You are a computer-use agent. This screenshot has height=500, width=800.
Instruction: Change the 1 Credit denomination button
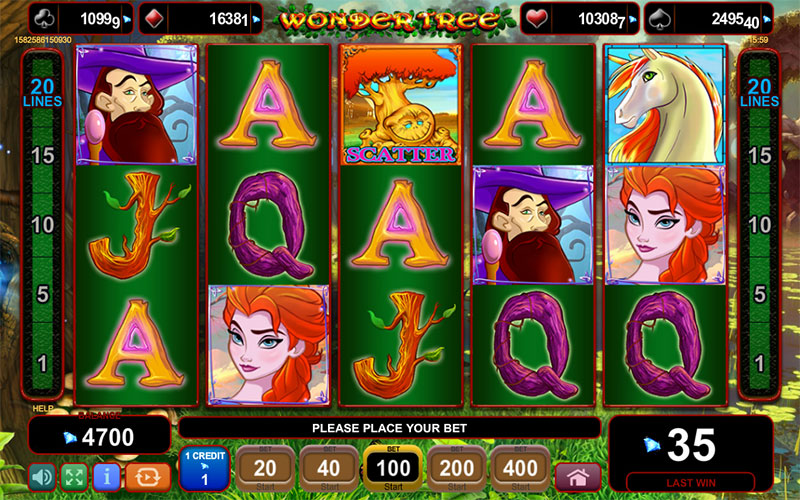(x=205, y=468)
